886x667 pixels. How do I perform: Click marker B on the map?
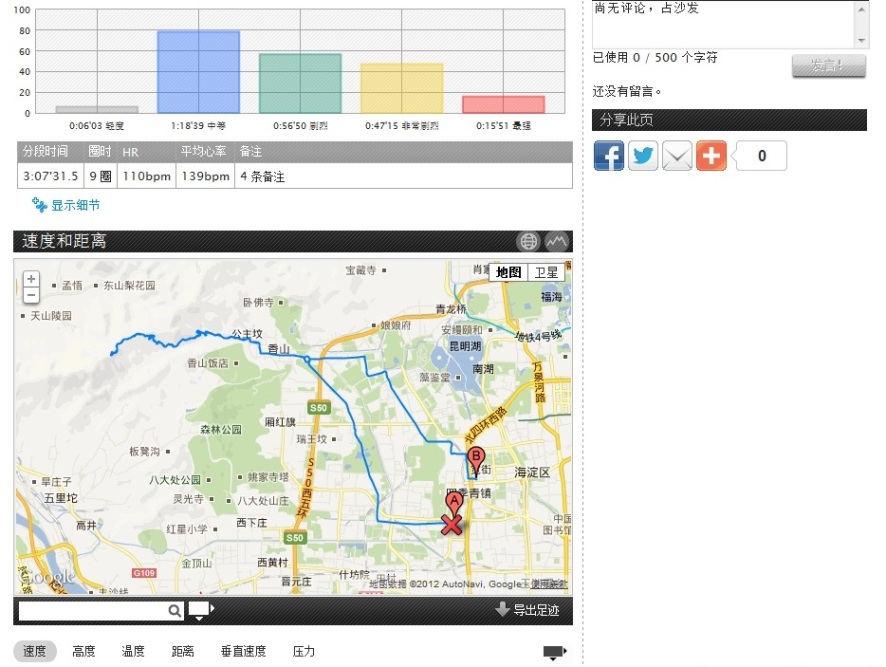[476, 459]
